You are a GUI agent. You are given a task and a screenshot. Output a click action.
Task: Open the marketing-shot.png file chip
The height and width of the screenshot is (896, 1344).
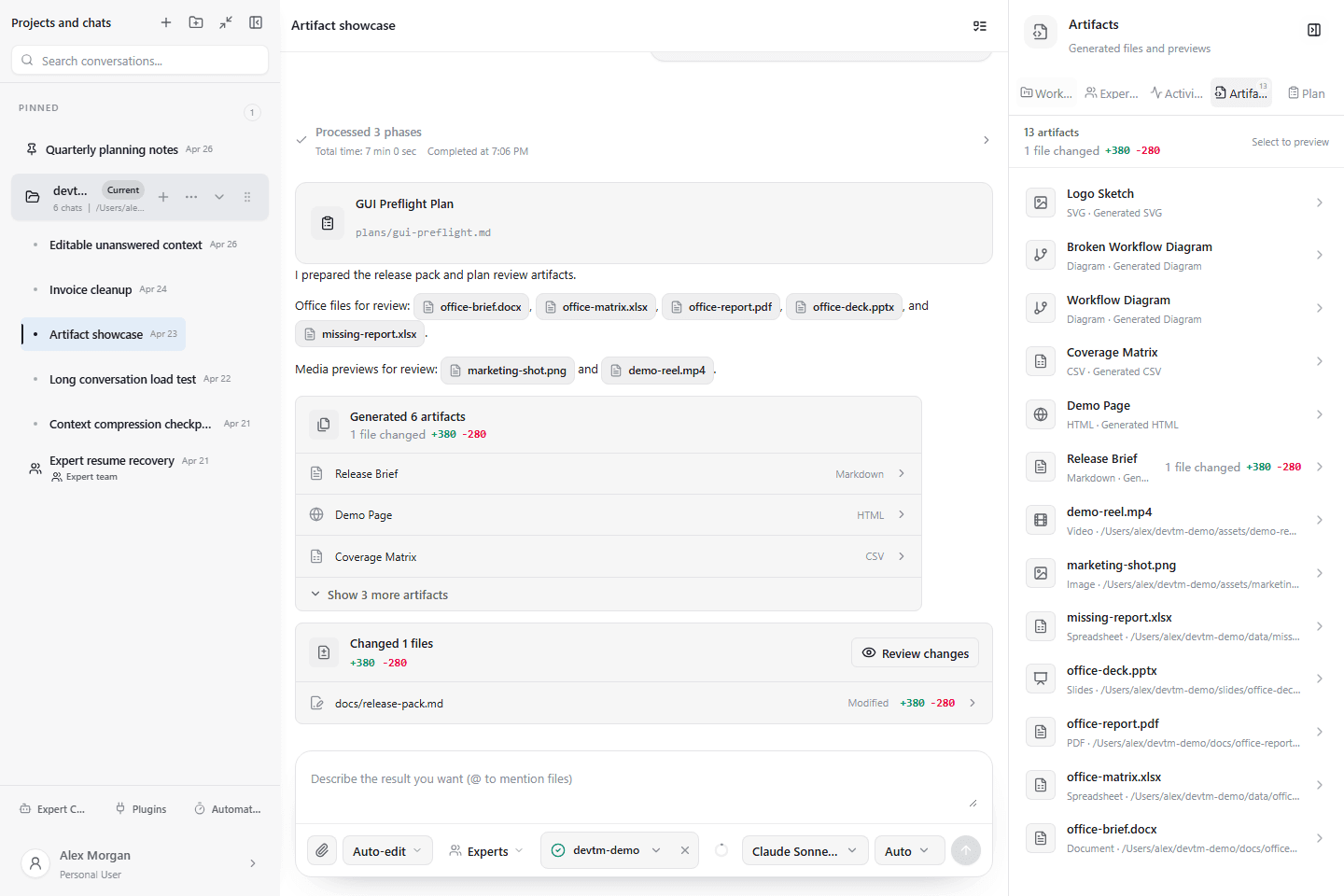pos(508,370)
